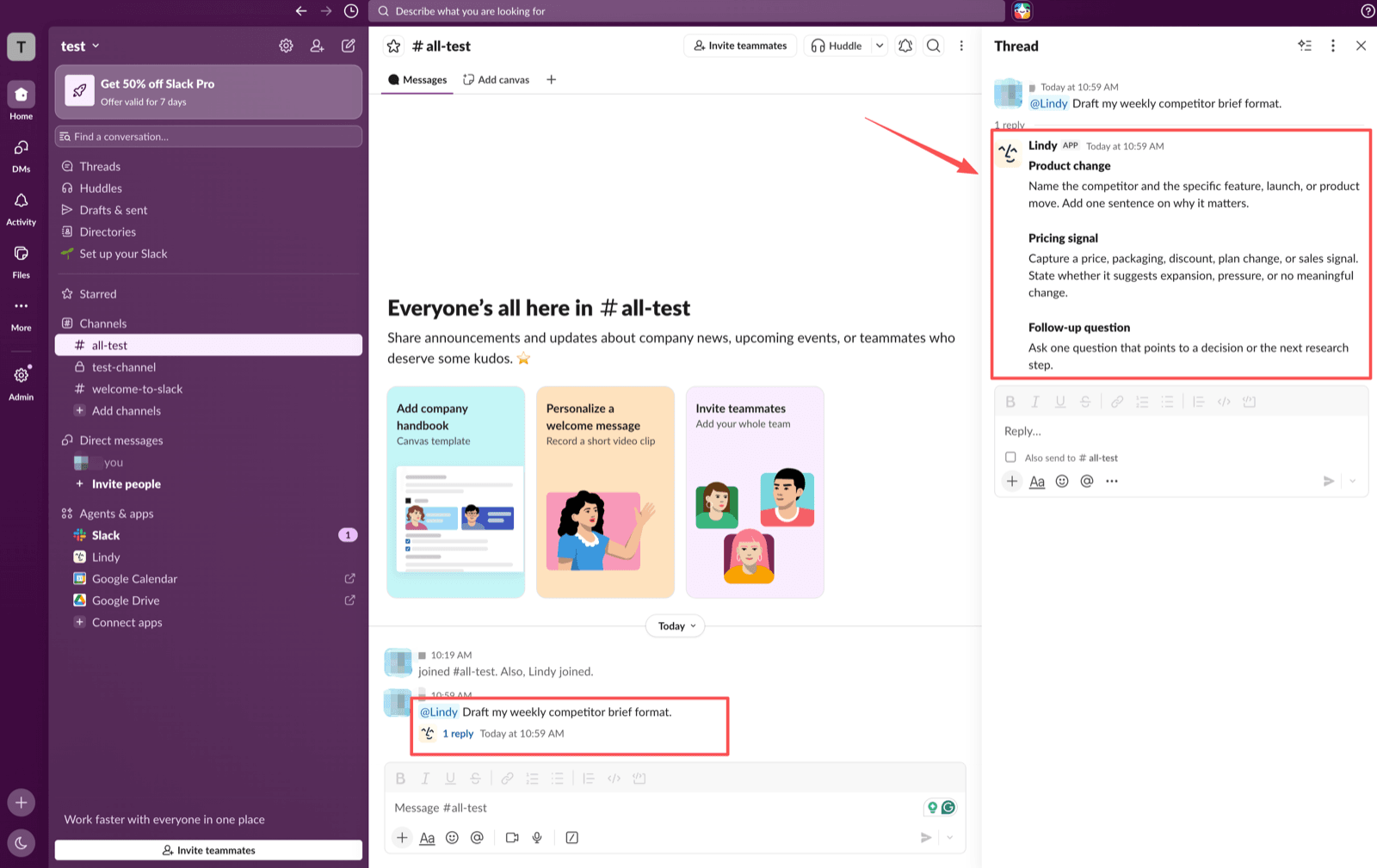
Task: Open emoji picker in the thread reply box
Action: pos(1062,482)
